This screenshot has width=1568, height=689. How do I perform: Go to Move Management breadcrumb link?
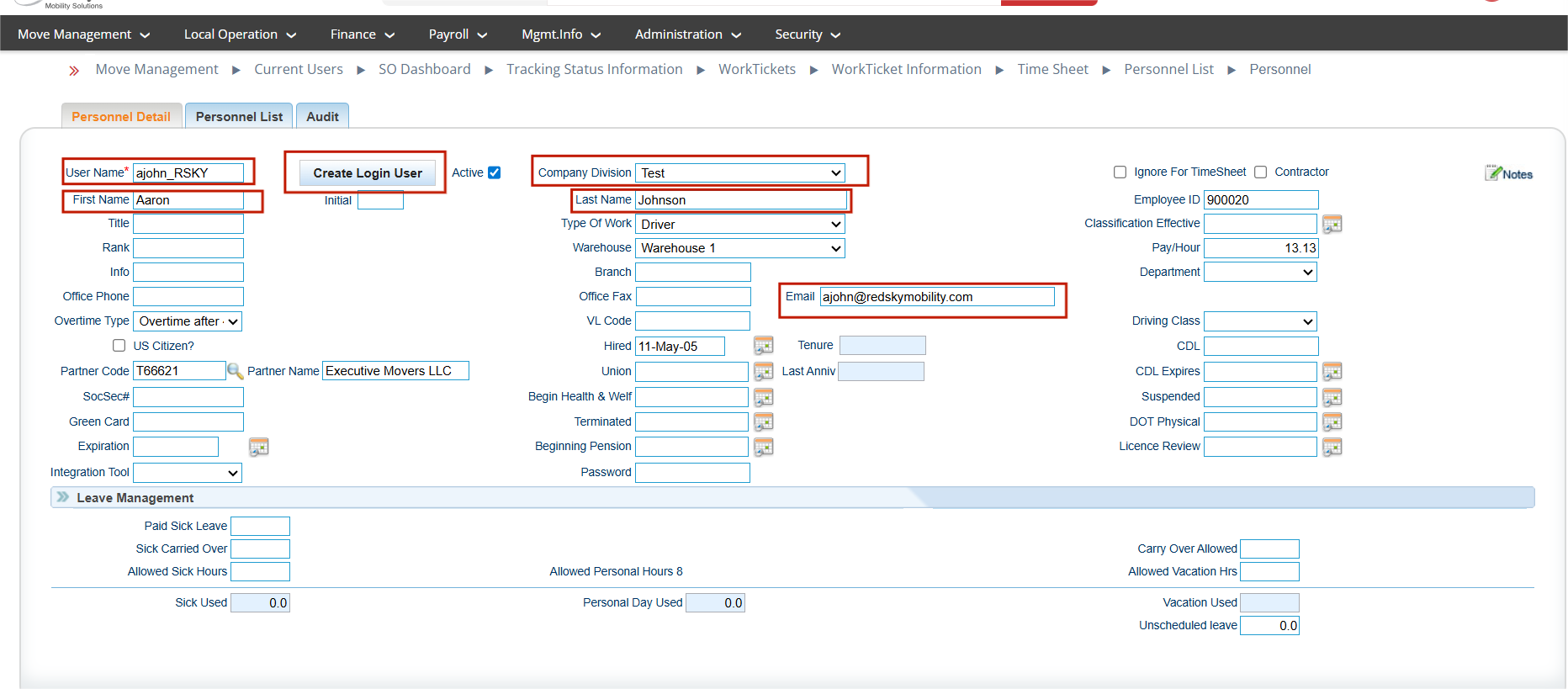pyautogui.click(x=156, y=69)
